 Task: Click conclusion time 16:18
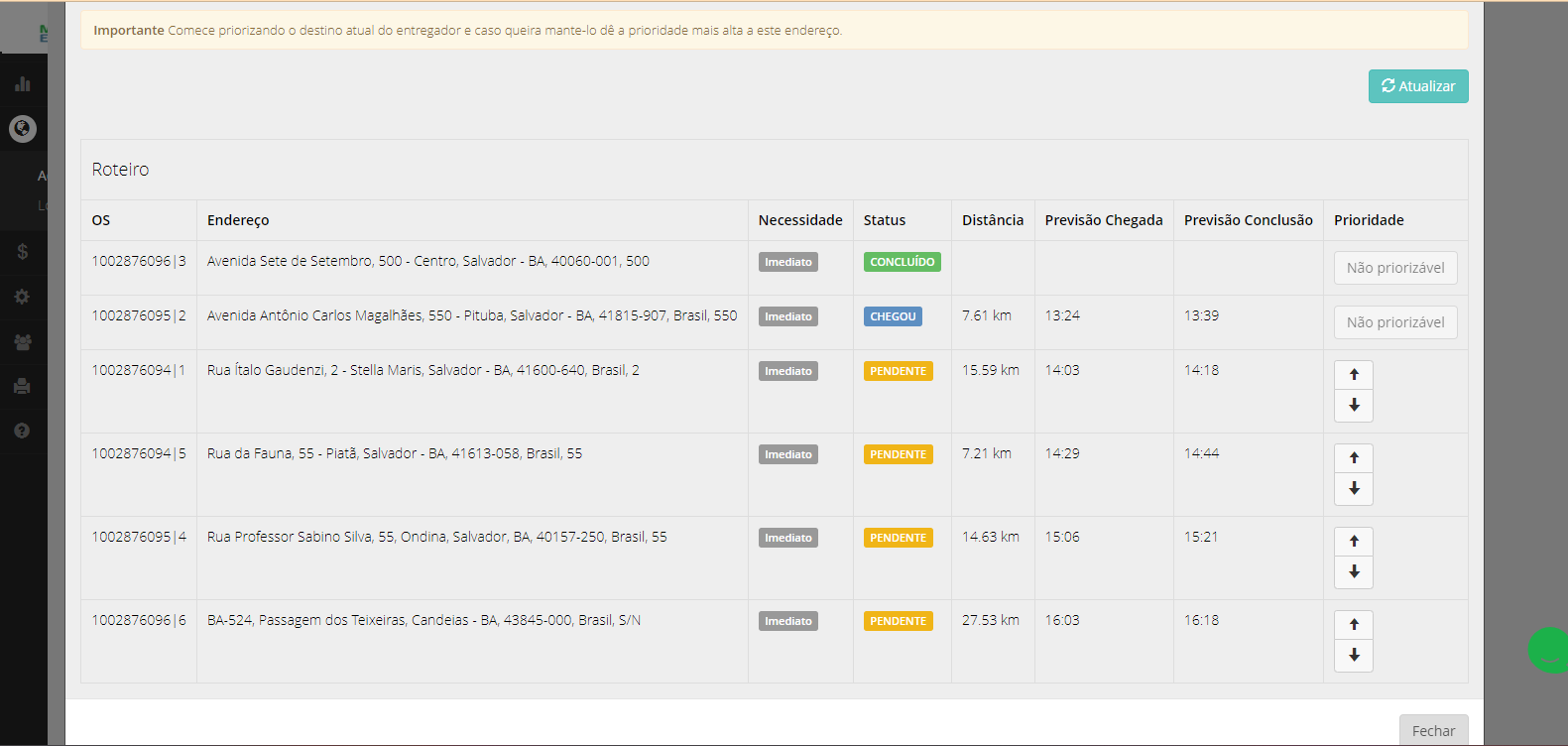coord(1201,620)
